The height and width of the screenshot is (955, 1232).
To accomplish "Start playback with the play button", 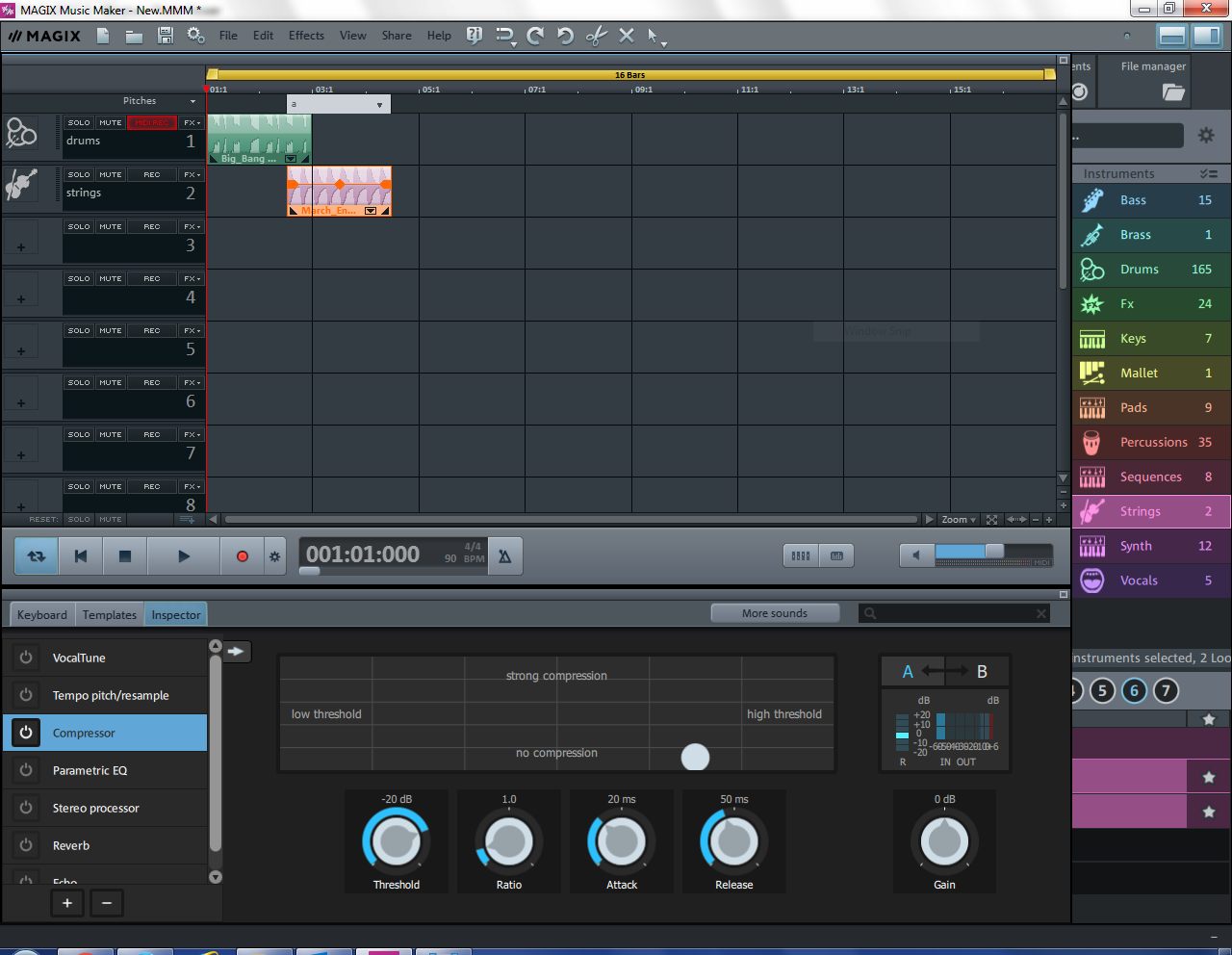I will (x=184, y=556).
